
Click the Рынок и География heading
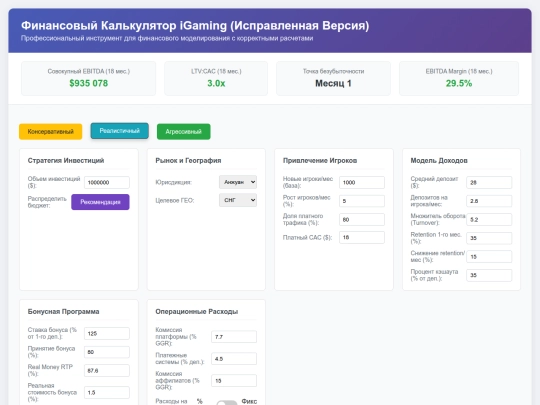tap(188, 160)
